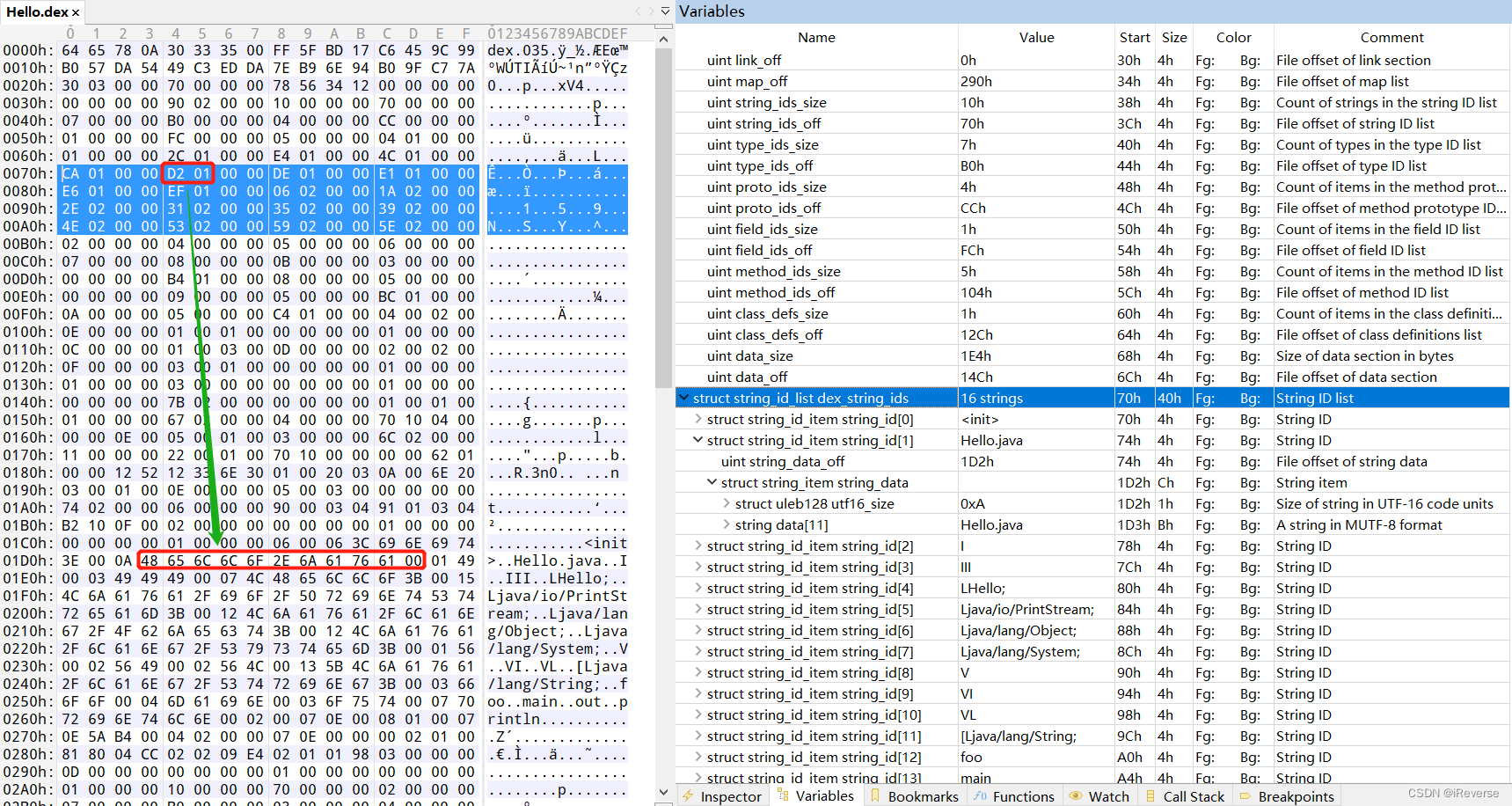Image resolution: width=1512 pixels, height=806 pixels.
Task: Expand struct string_id[6] row
Action: point(698,630)
